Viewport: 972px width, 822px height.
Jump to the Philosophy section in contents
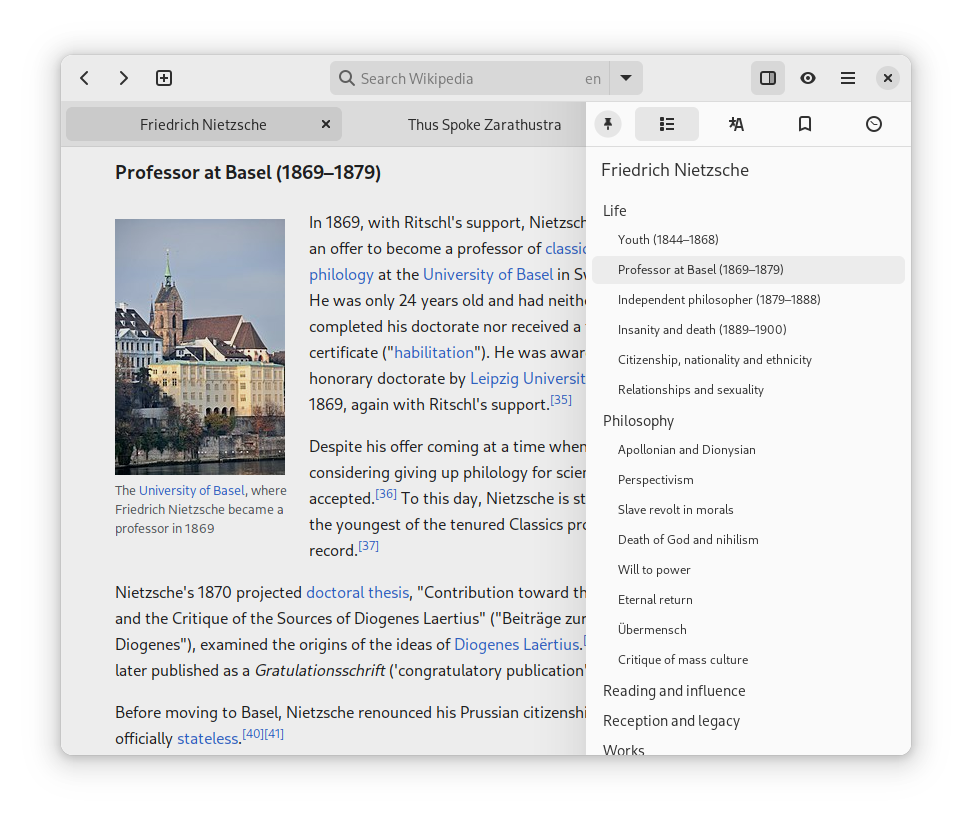pyautogui.click(x=638, y=421)
